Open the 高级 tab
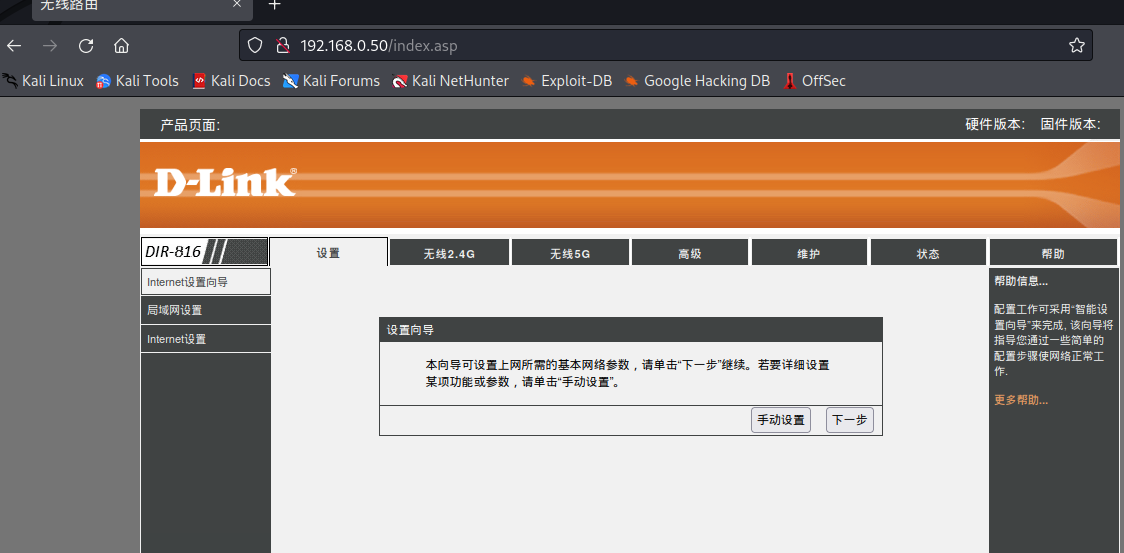This screenshot has width=1124, height=553. click(690, 253)
